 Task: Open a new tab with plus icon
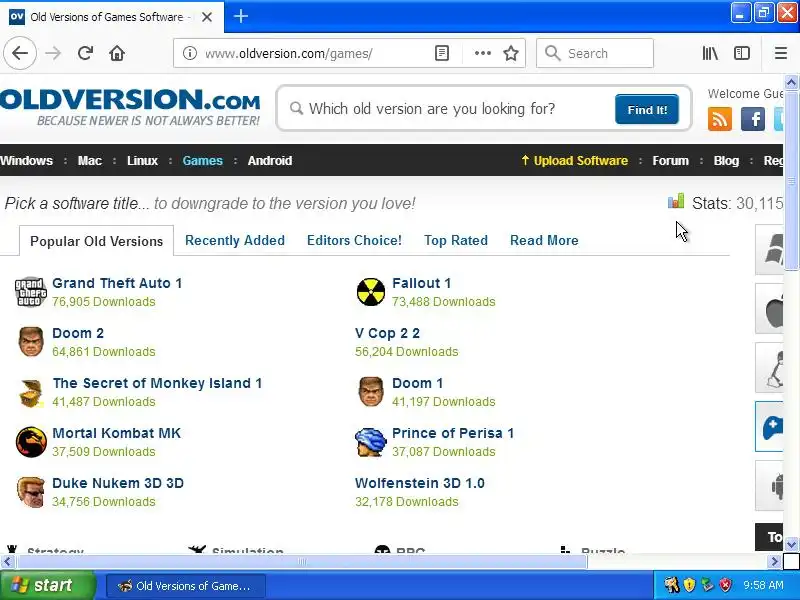click(x=241, y=16)
